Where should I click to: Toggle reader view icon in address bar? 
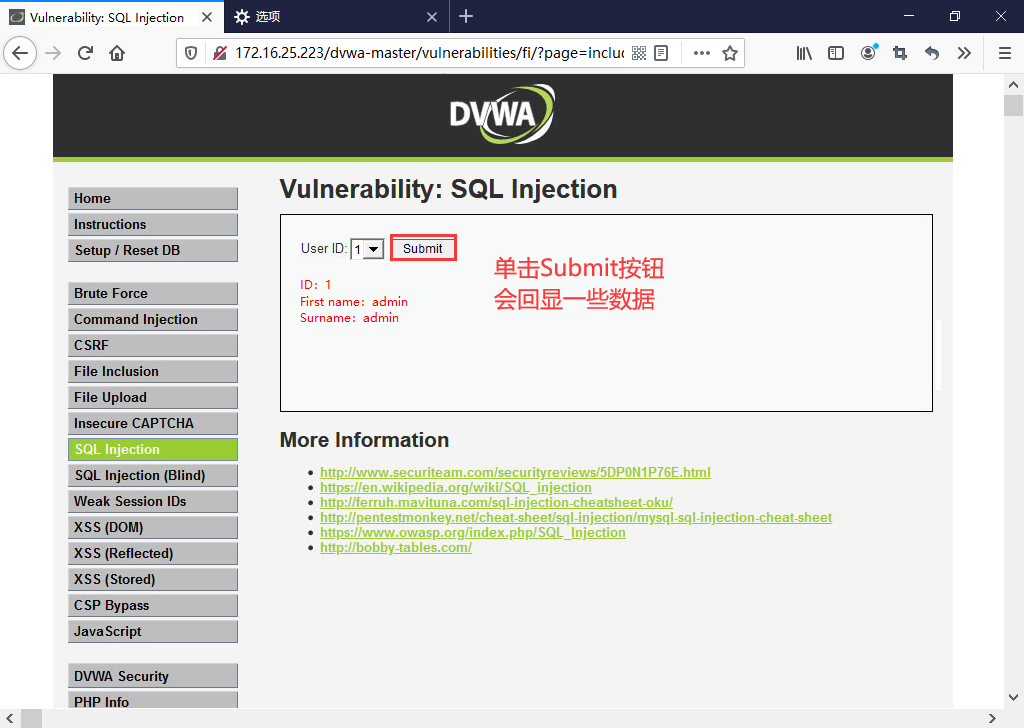click(x=661, y=53)
